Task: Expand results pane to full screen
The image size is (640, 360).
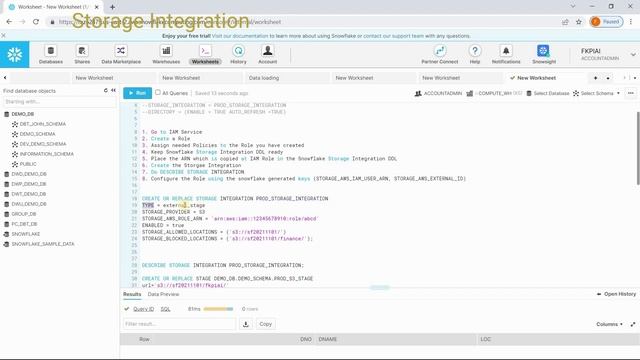Action: [x=633, y=324]
